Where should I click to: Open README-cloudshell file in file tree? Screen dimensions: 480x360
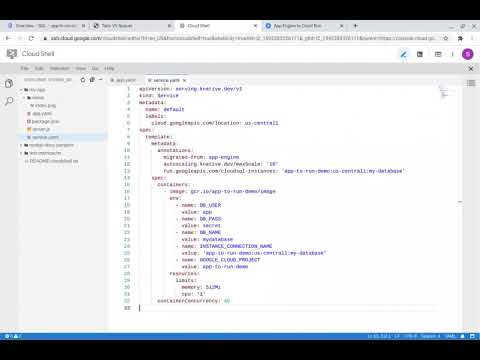[51, 161]
